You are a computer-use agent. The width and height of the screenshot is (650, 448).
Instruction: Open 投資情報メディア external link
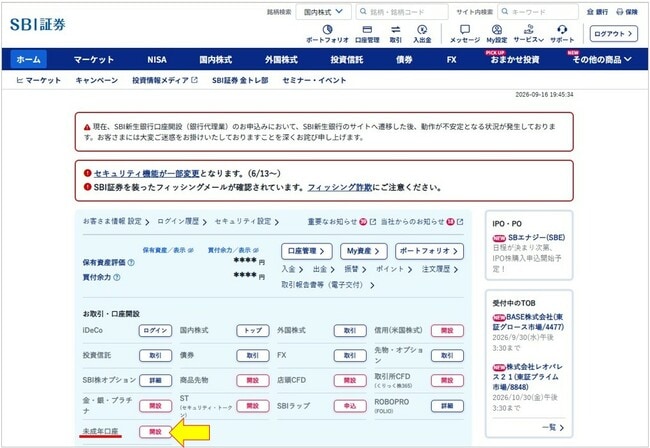coord(165,80)
